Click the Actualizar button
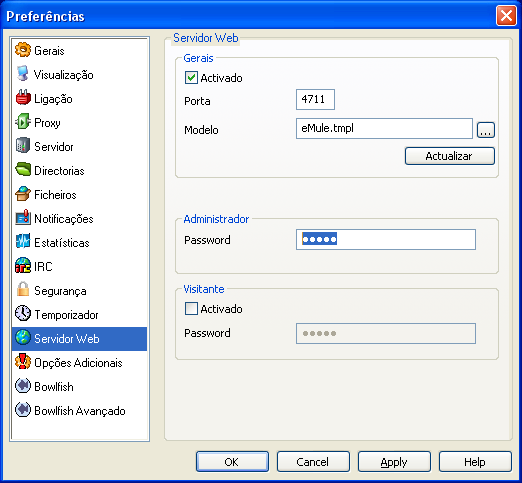The height and width of the screenshot is (483, 522). point(450,156)
